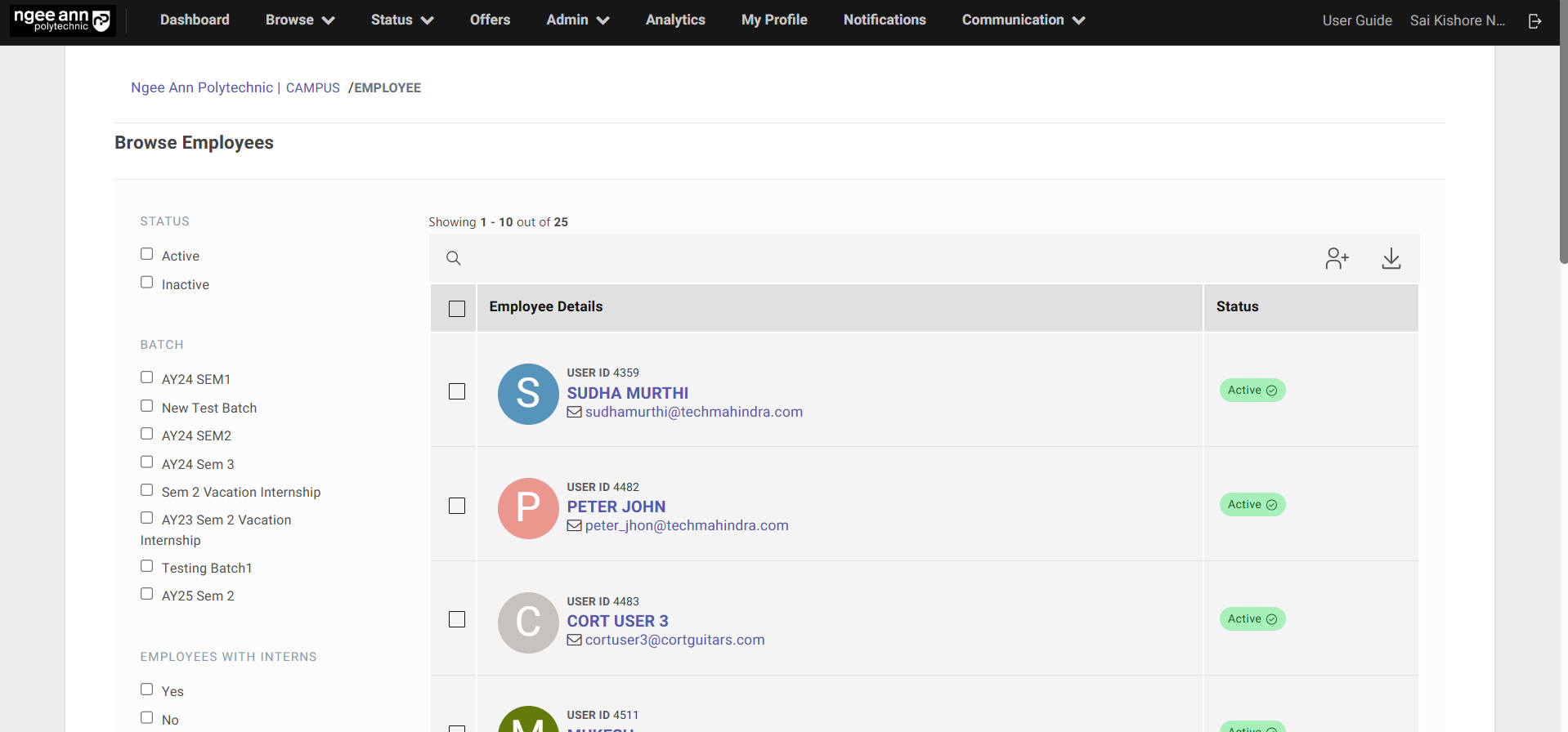1568x732 pixels.
Task: Click the CAMPUS breadcrumb link
Action: [x=312, y=88]
